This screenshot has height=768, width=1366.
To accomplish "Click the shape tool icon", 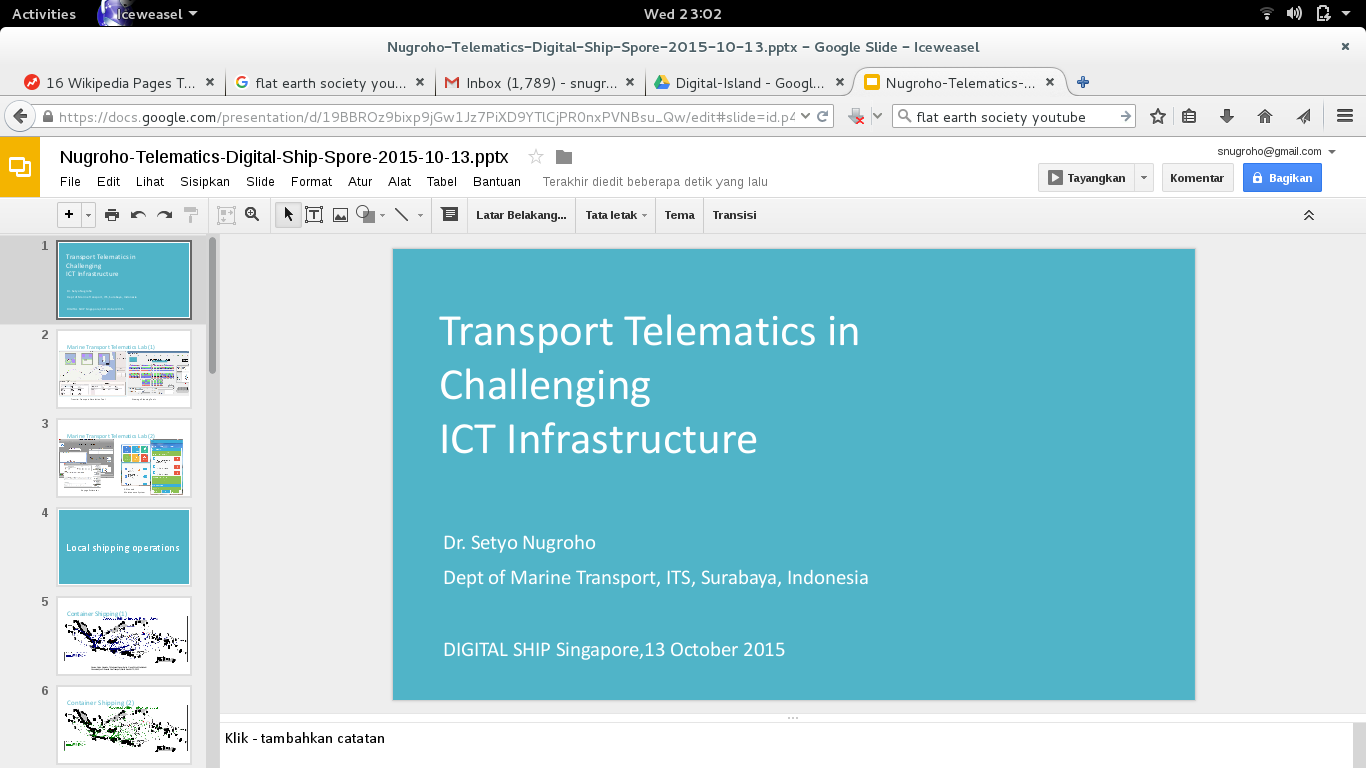I will point(365,215).
